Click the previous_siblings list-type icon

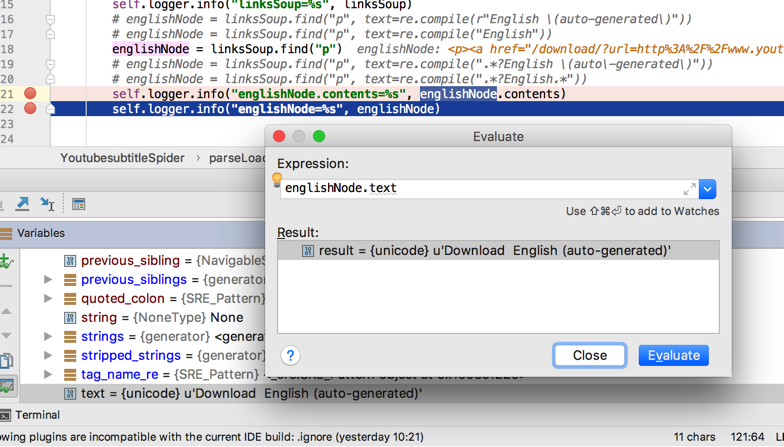70,280
